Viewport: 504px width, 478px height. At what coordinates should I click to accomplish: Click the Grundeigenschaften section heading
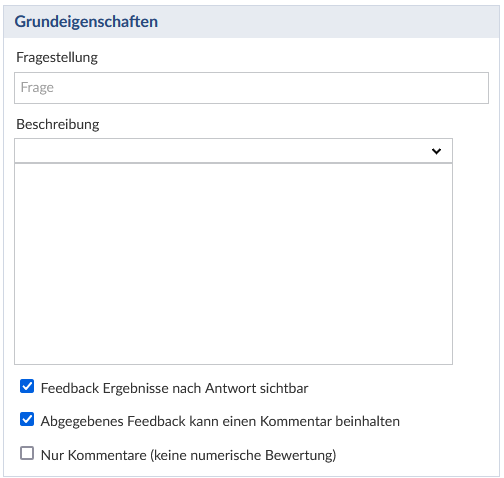tap(86, 22)
